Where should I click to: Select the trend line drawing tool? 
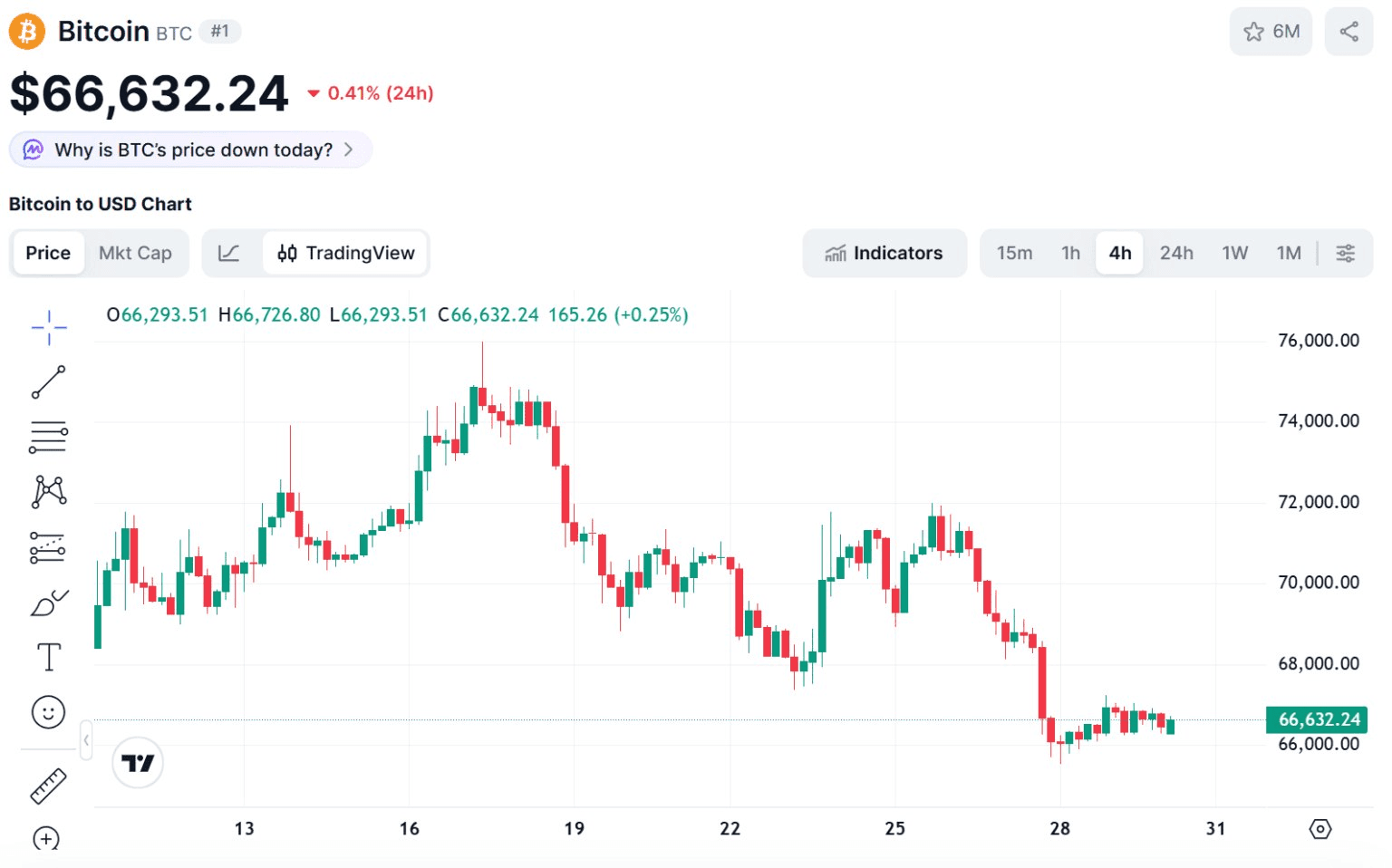[x=49, y=382]
